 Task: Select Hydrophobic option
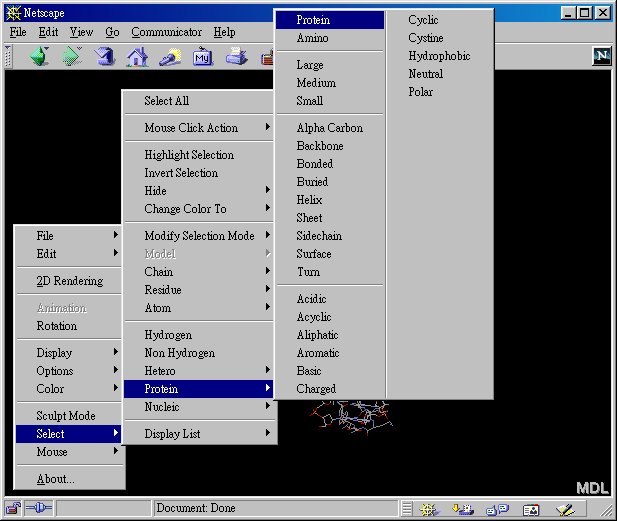440,56
